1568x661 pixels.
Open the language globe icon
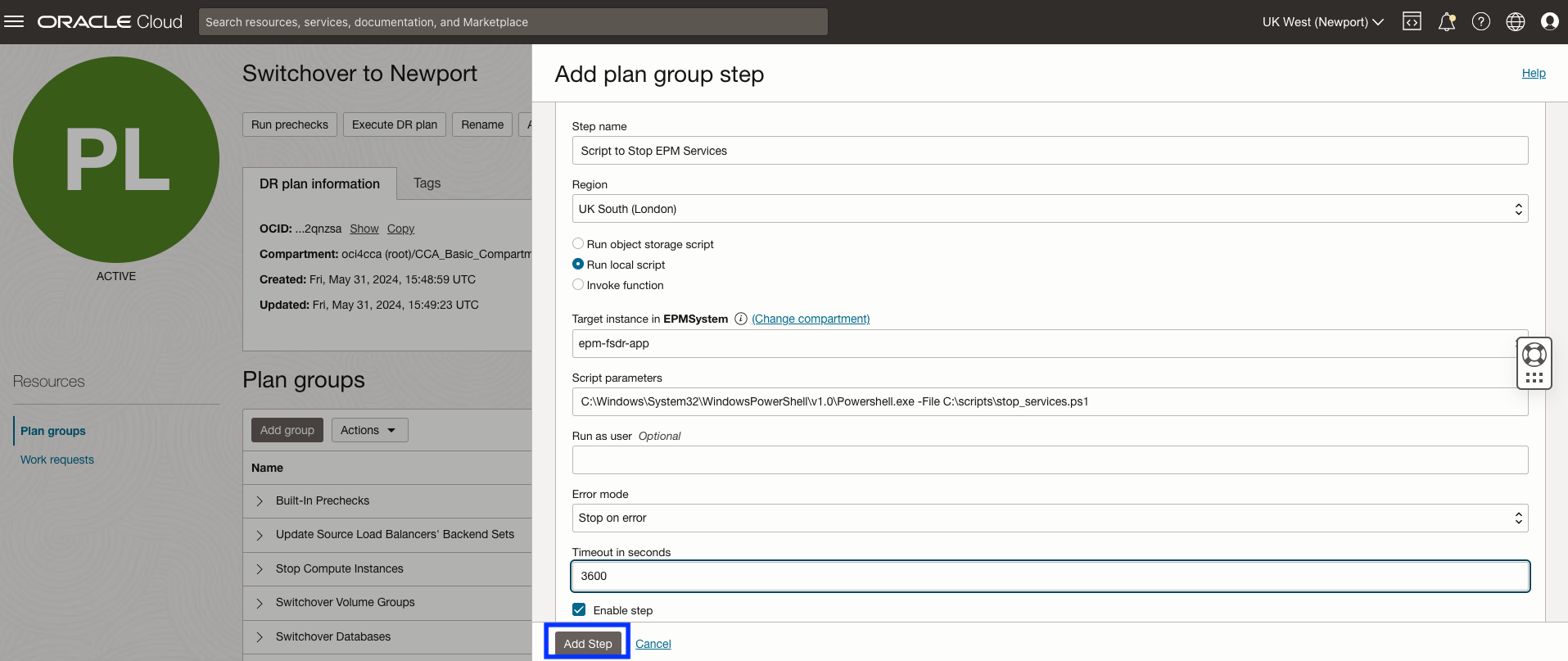(x=1516, y=22)
